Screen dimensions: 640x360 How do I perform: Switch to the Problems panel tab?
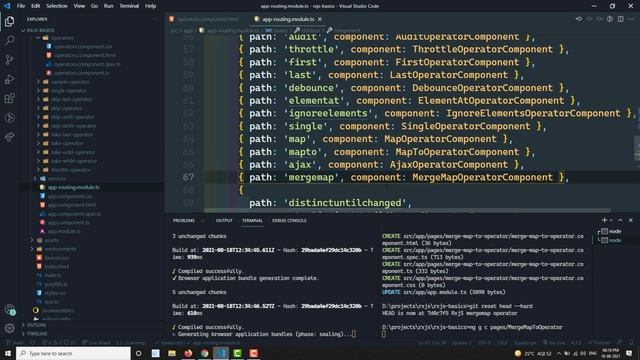[x=184, y=220]
